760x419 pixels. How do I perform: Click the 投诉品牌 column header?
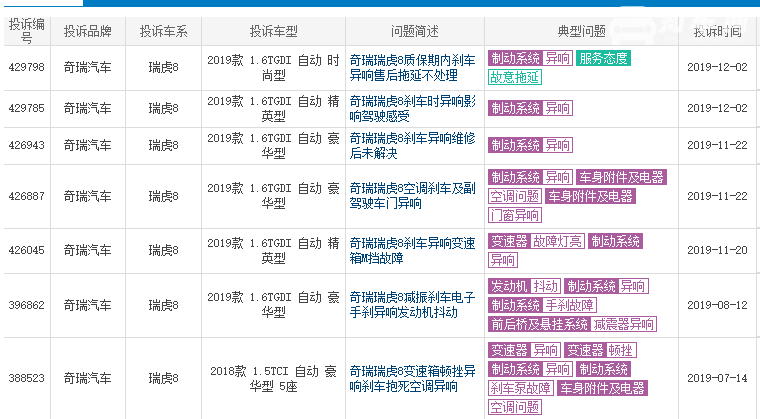88,32
